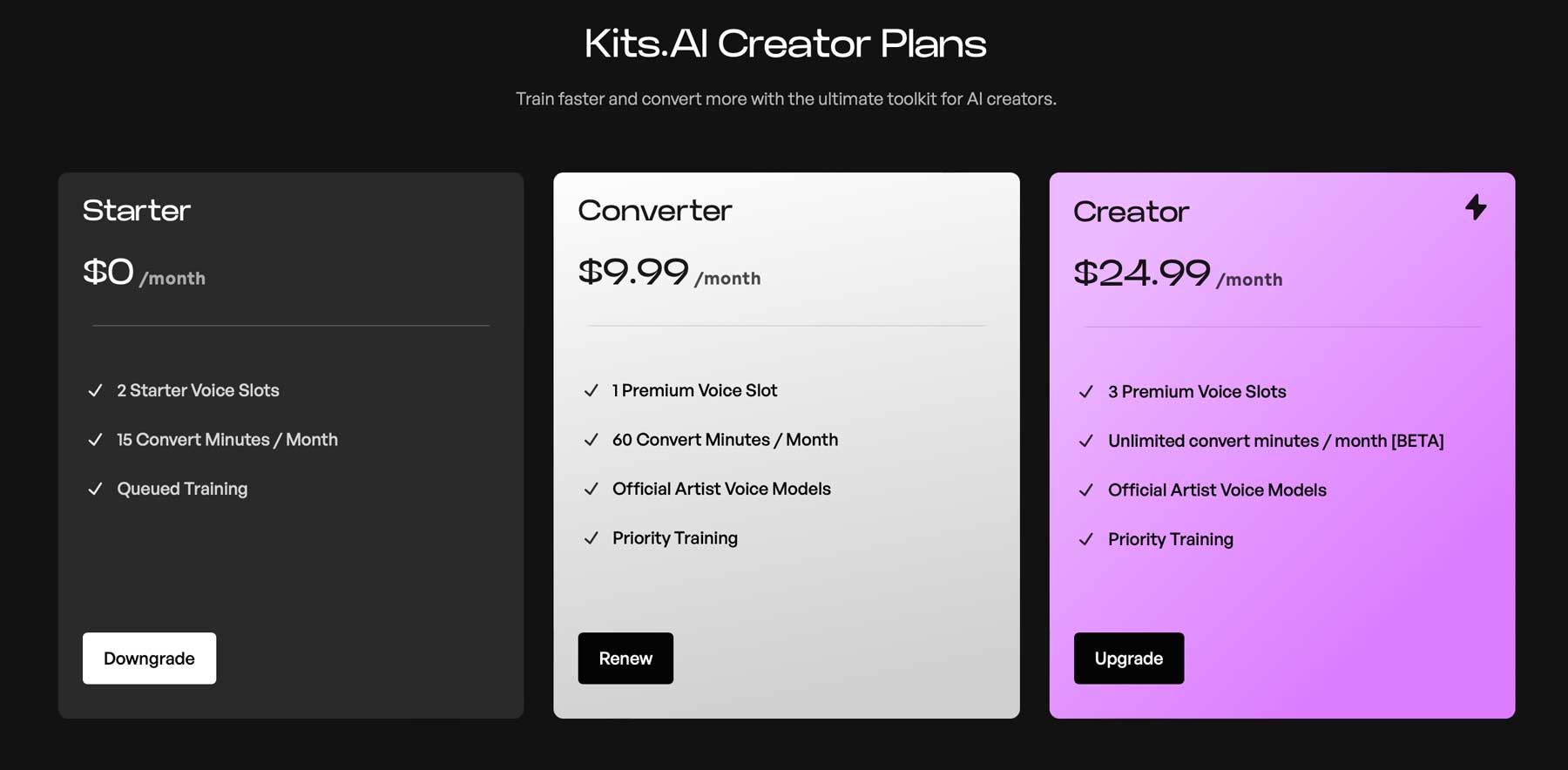
Task: Click the checkmark beside Queued Training
Action: [x=95, y=490]
